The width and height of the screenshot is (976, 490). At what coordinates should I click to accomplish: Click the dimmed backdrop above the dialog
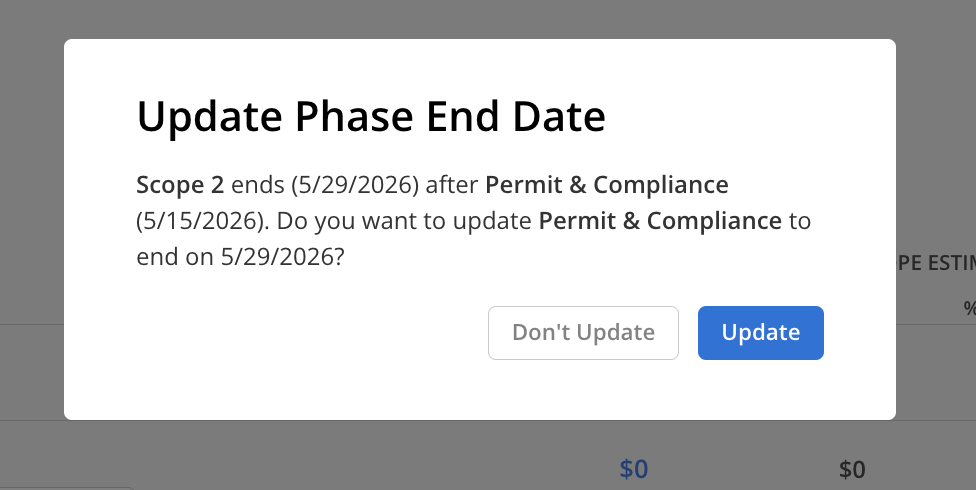click(x=480, y=18)
